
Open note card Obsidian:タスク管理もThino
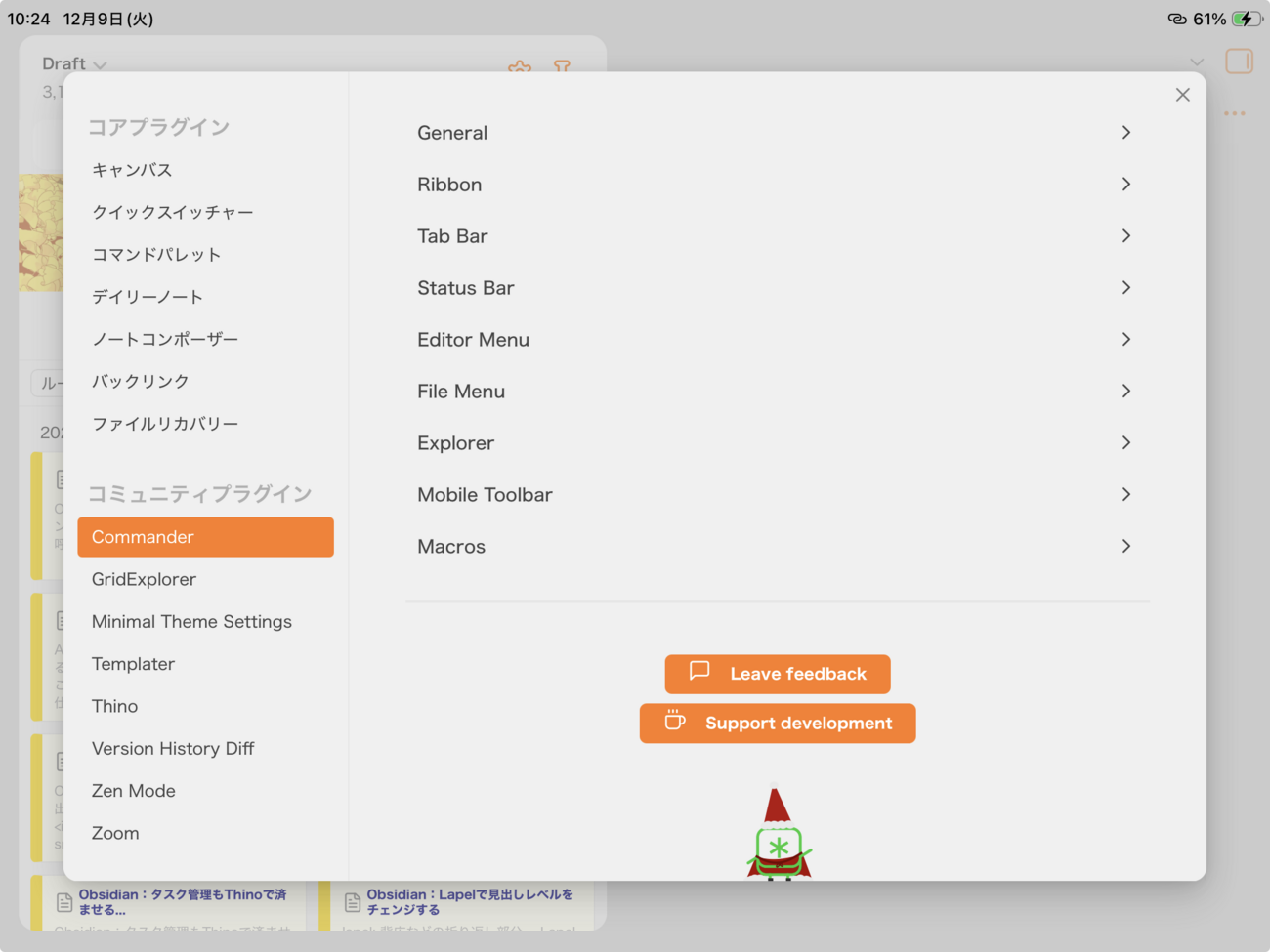pos(183,901)
